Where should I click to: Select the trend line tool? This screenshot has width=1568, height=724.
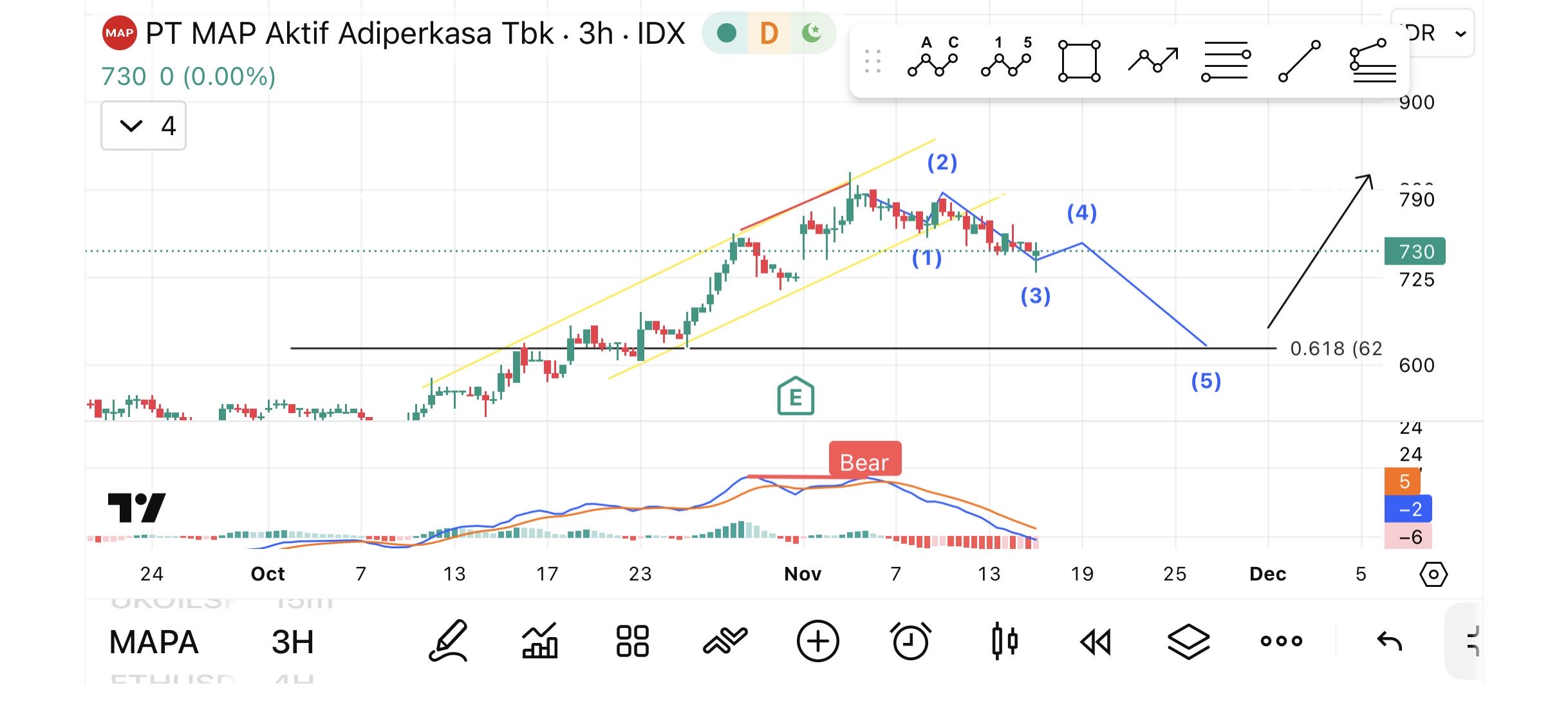1299,61
